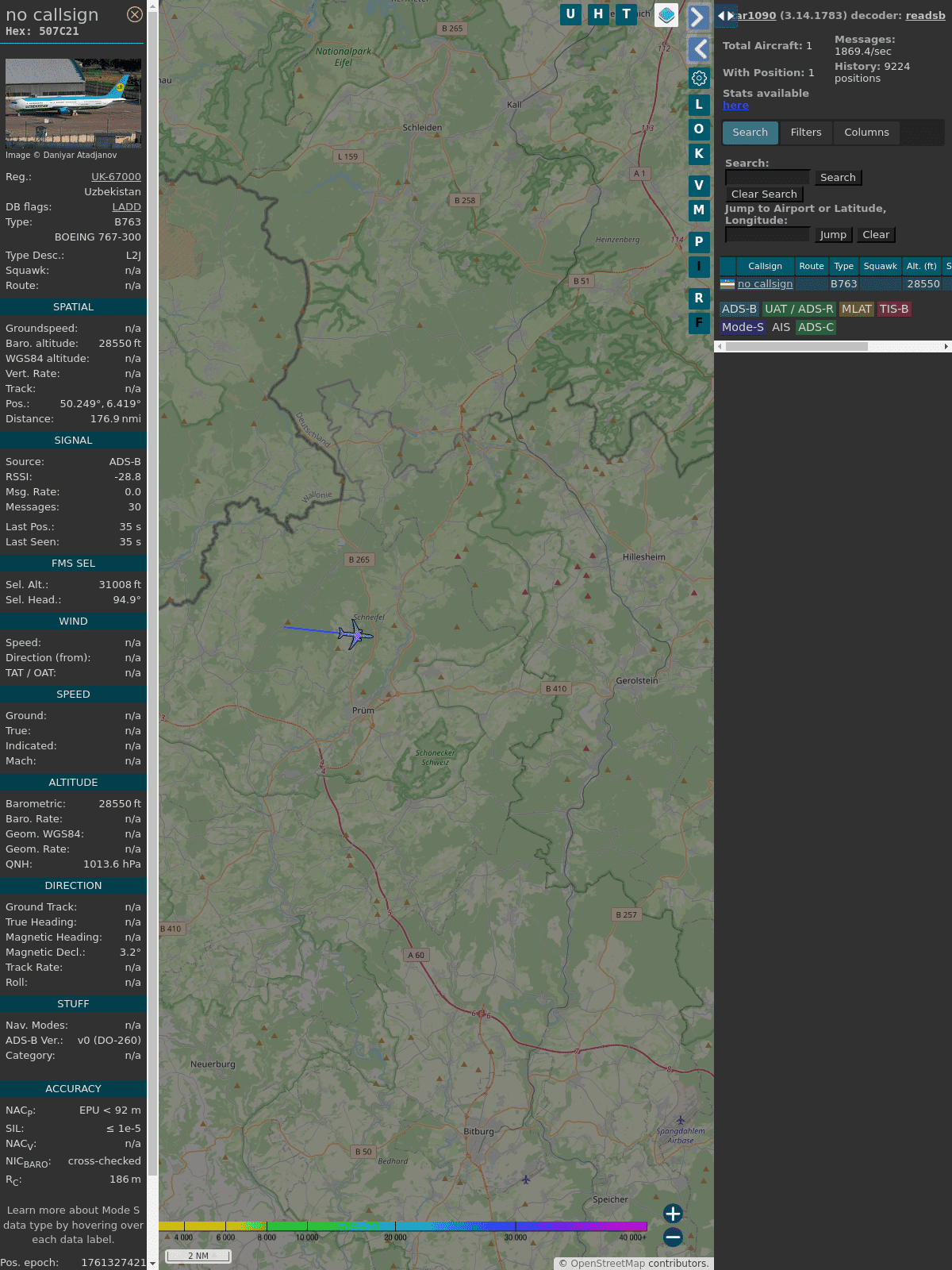Screen dimensions: 952x1270
Task: Toggle the TIS-B source legend filter
Action: click(x=894, y=310)
